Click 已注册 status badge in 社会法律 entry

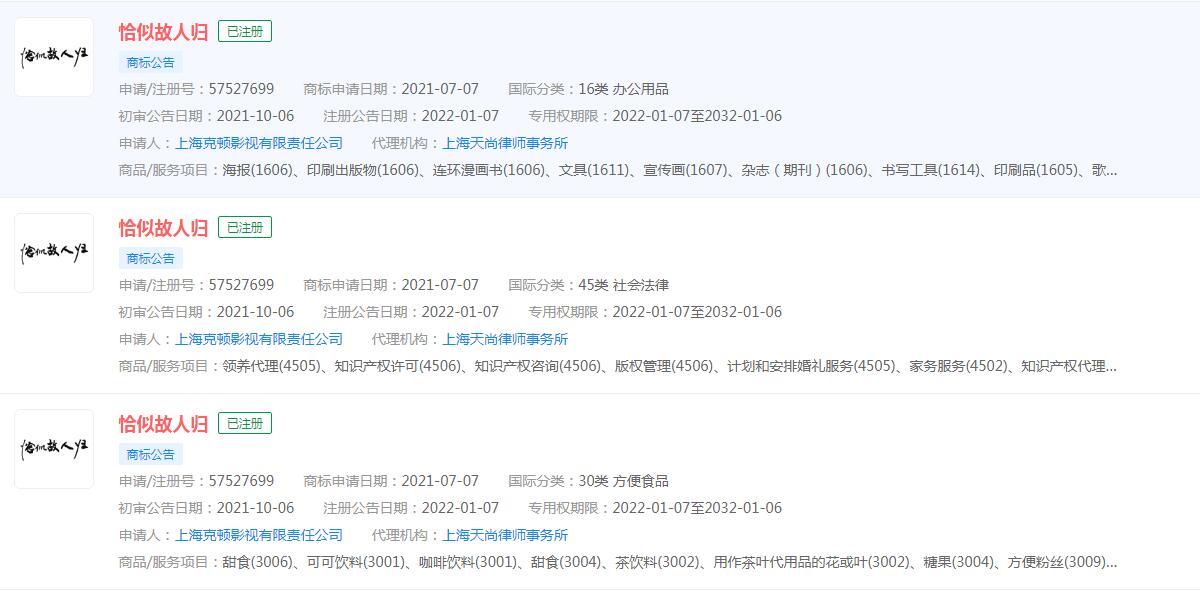(245, 228)
